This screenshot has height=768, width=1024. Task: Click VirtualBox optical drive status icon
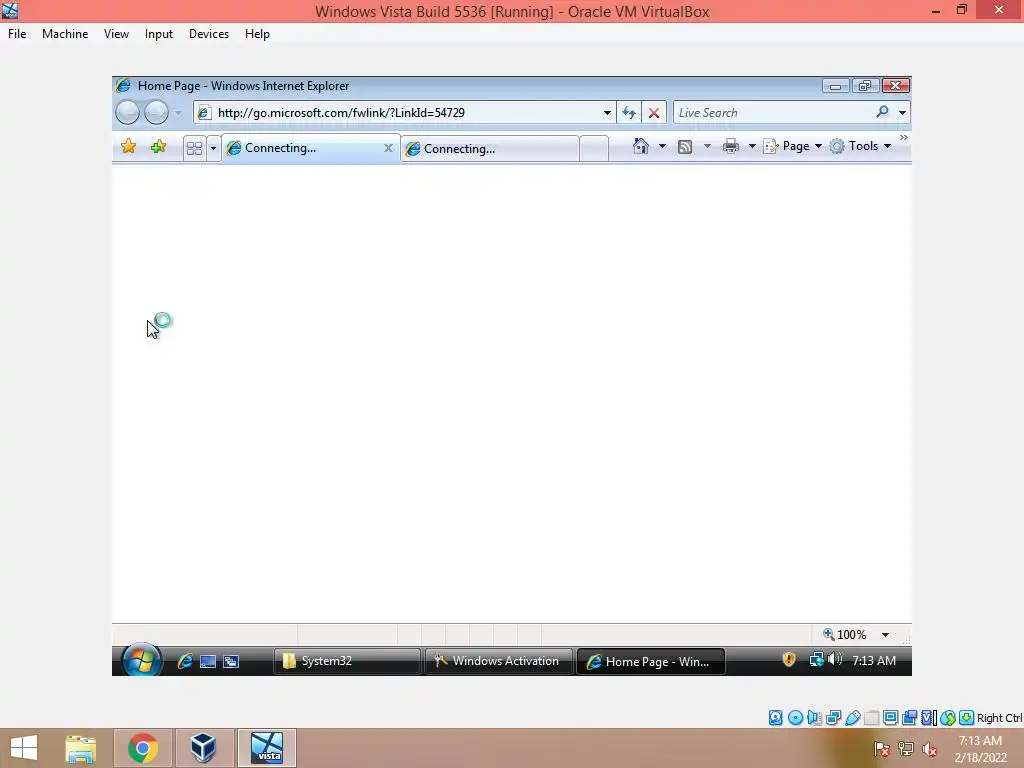click(795, 718)
